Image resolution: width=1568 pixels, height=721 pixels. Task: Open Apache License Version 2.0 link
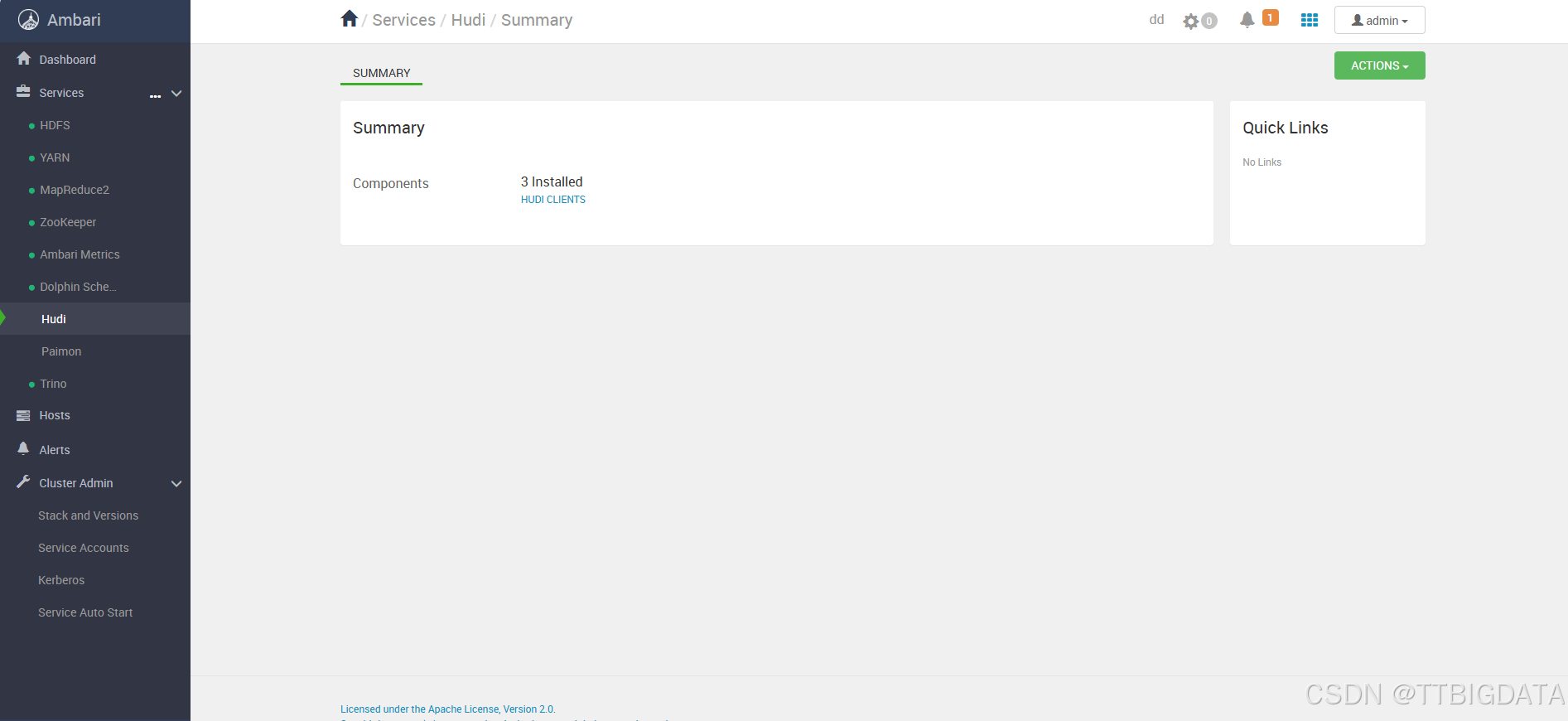[448, 709]
